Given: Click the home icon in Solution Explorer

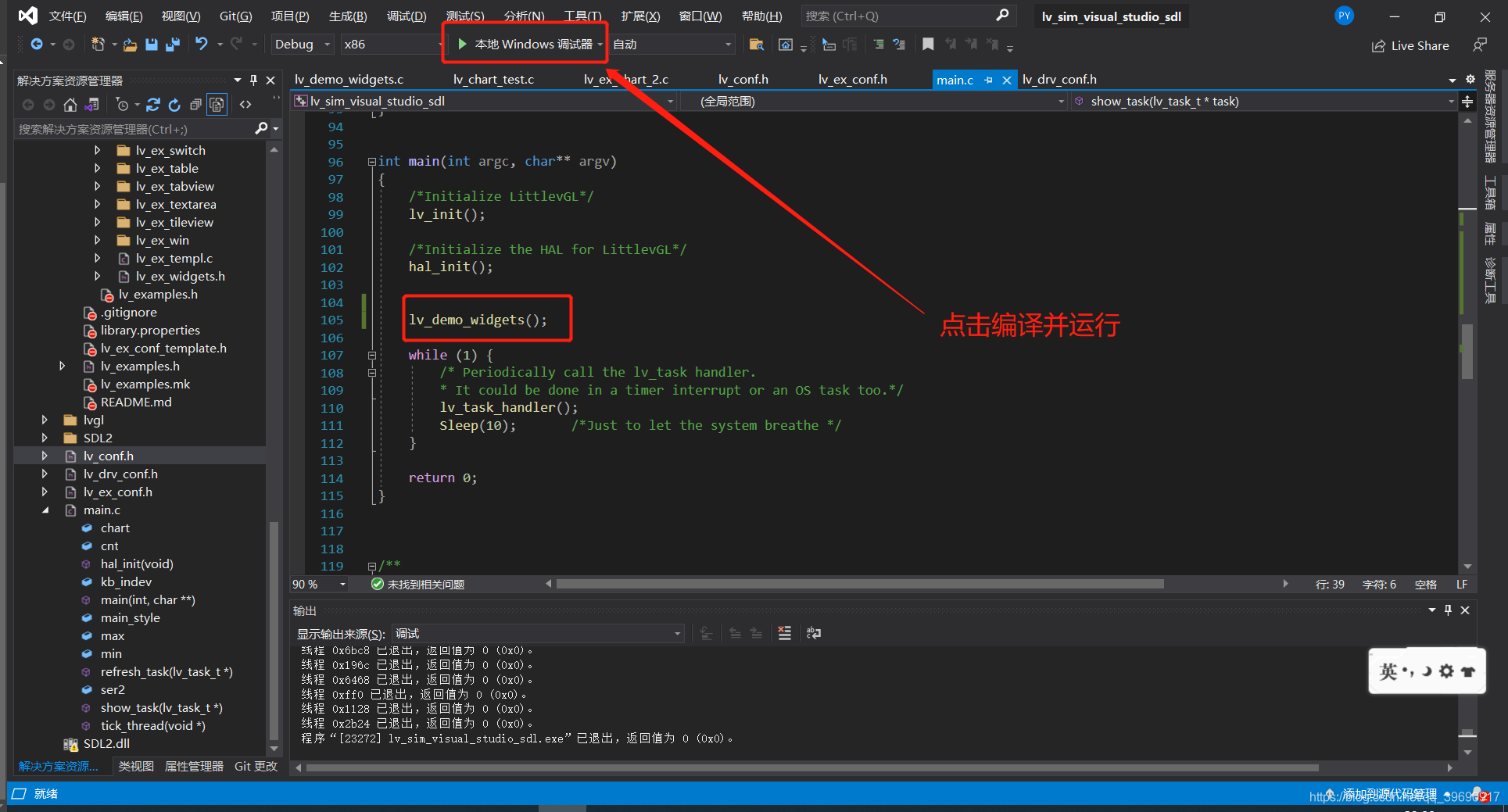Looking at the screenshot, I should (70, 105).
